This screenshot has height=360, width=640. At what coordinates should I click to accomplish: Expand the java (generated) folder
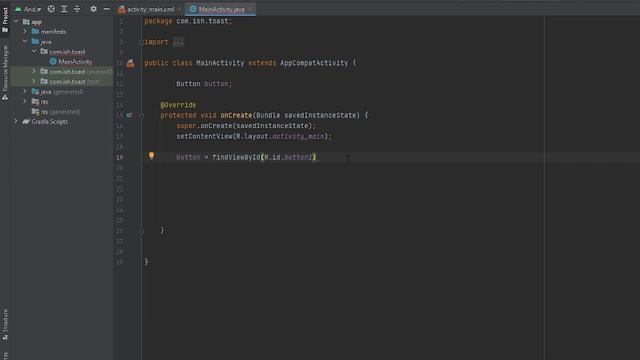point(25,91)
